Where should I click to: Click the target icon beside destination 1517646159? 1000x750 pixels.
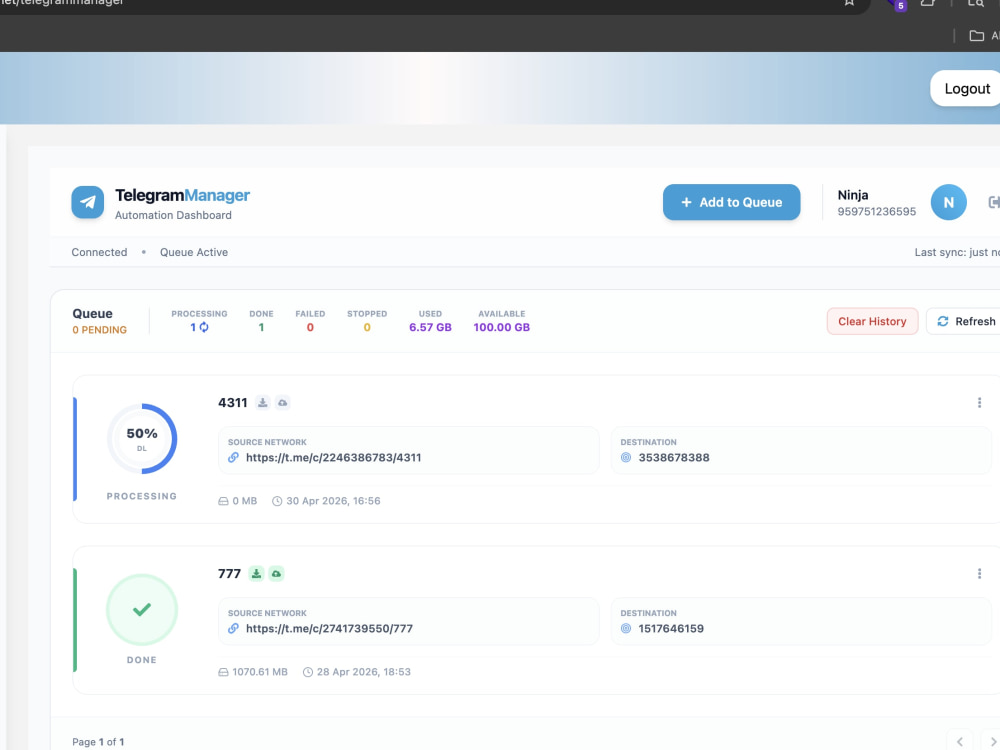(626, 628)
